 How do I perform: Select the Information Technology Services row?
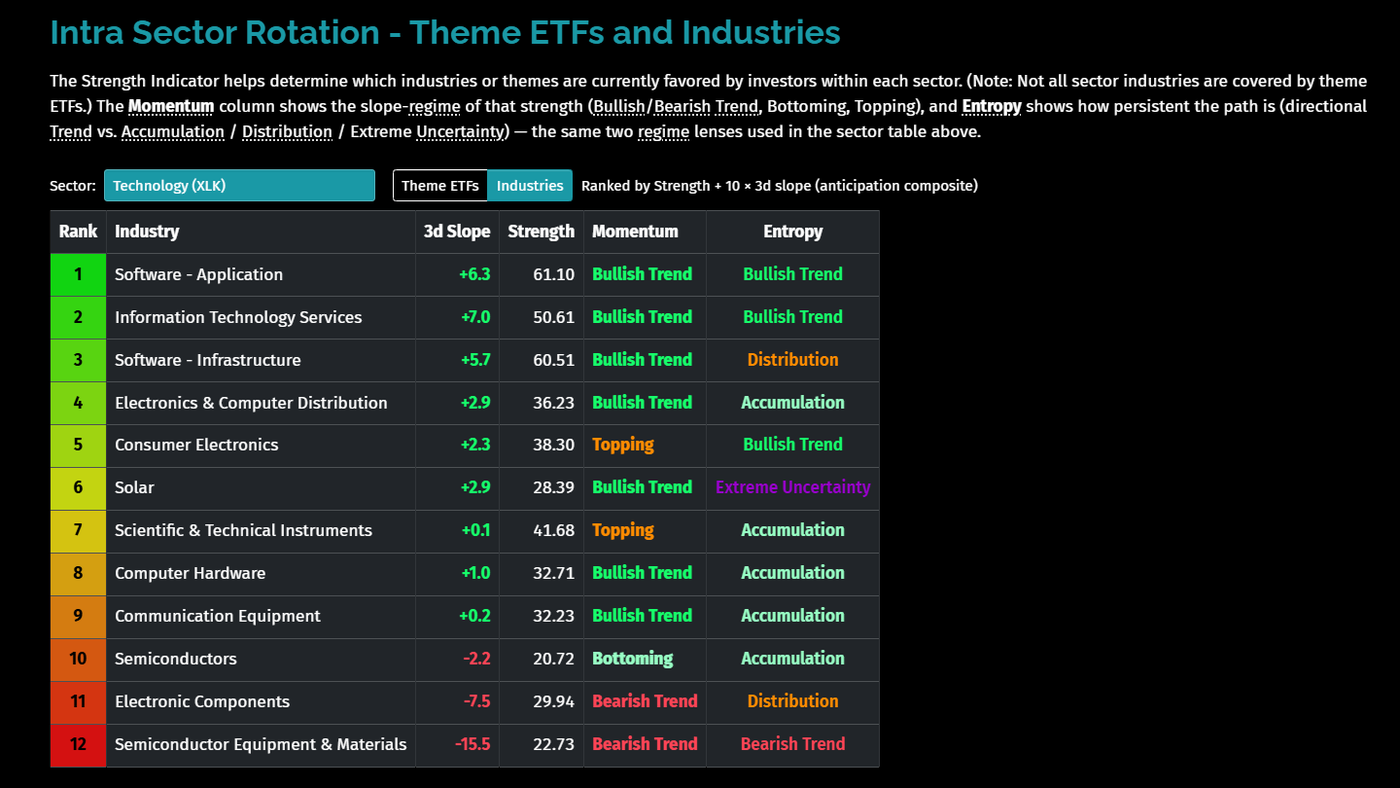pos(465,317)
